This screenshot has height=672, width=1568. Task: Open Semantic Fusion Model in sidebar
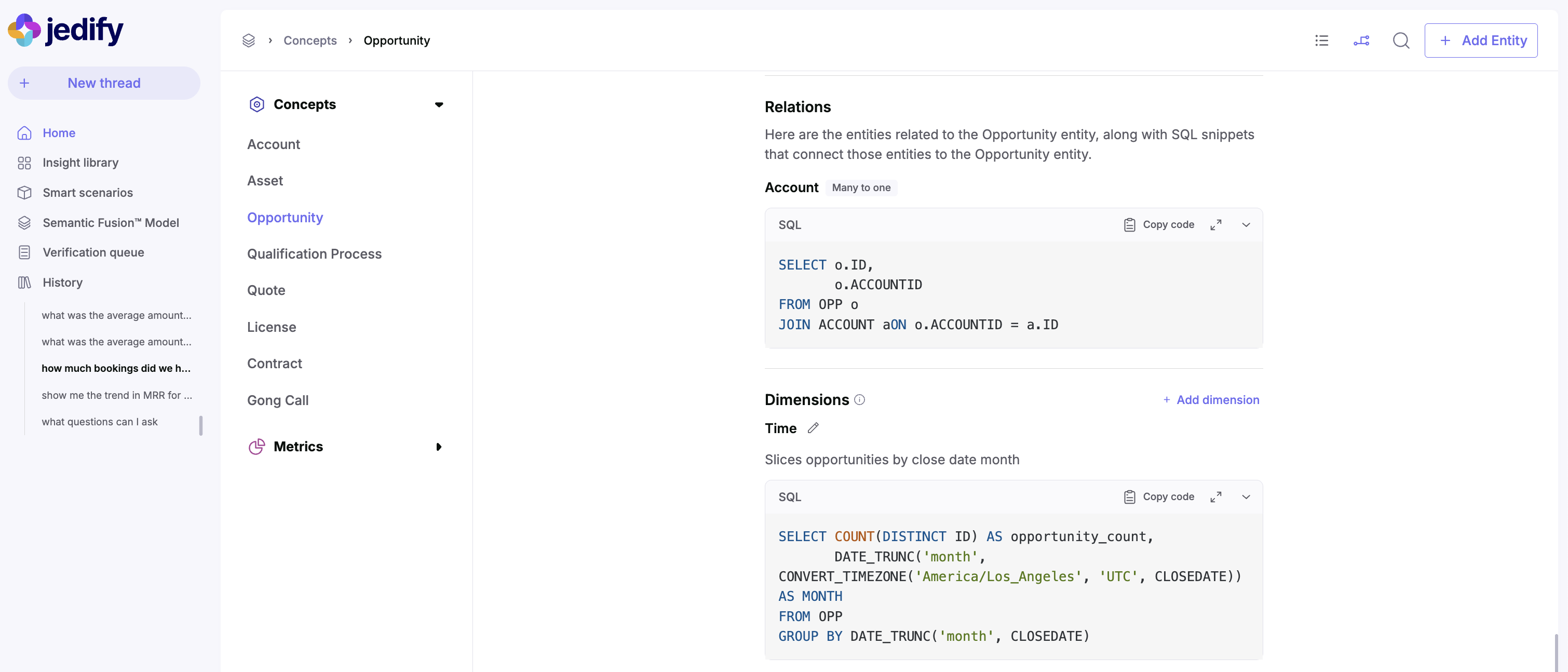coord(110,223)
